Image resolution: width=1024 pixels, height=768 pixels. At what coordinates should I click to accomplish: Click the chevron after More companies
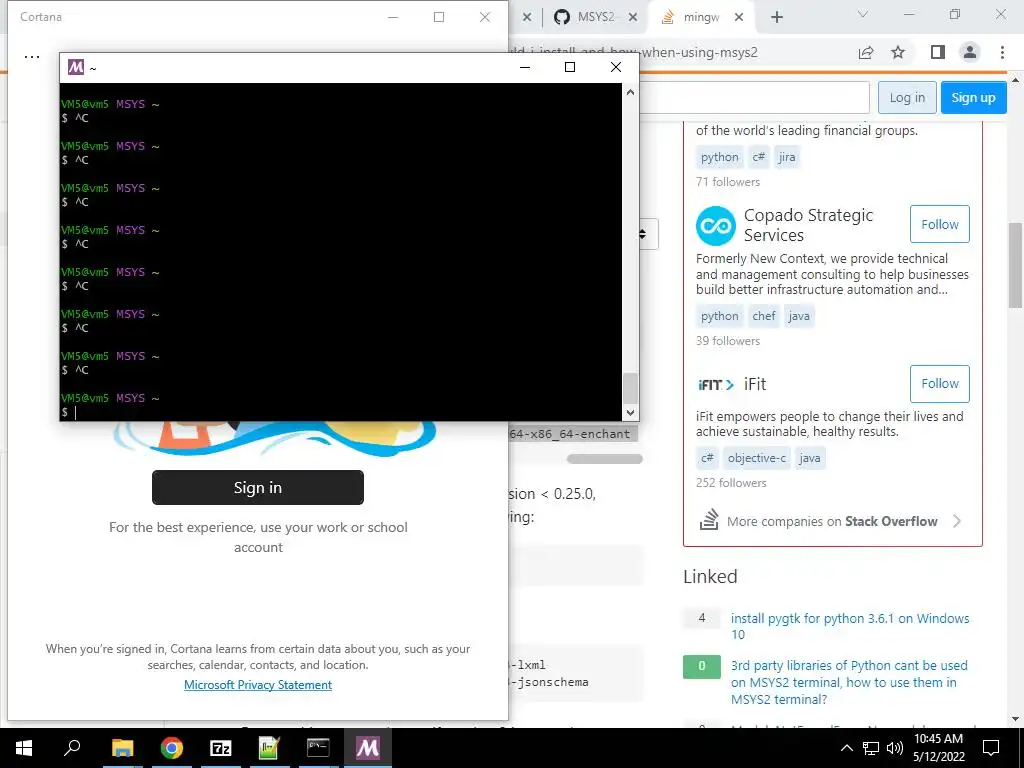[x=957, y=521]
